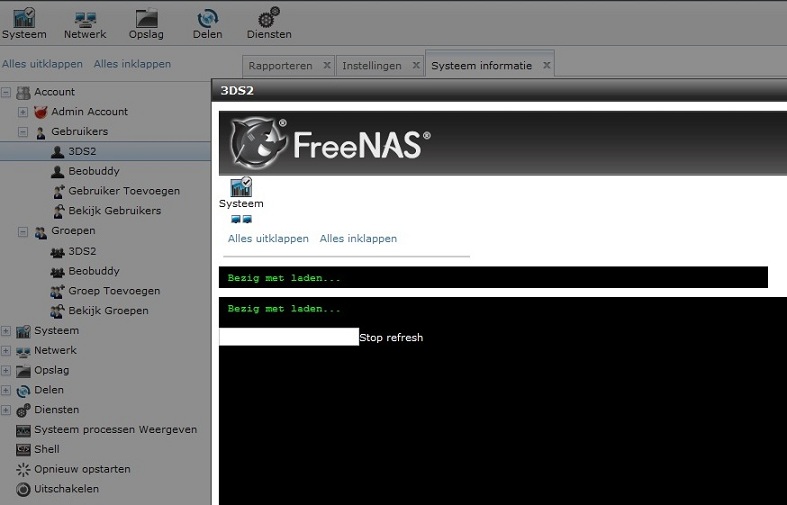
Task: Click the Beobuddy user icon under Gebruikers
Action: click(57, 172)
